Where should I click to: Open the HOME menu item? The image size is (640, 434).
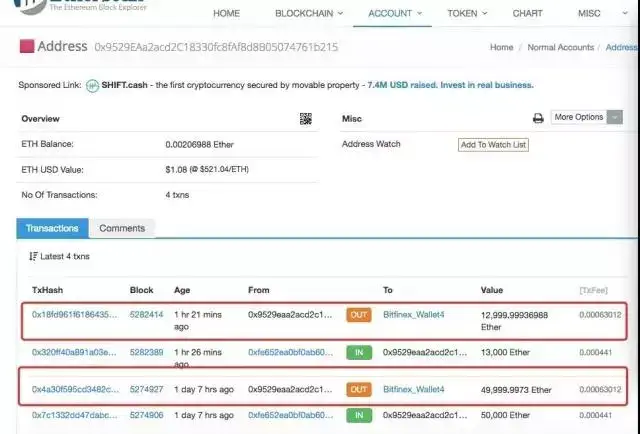pos(226,14)
